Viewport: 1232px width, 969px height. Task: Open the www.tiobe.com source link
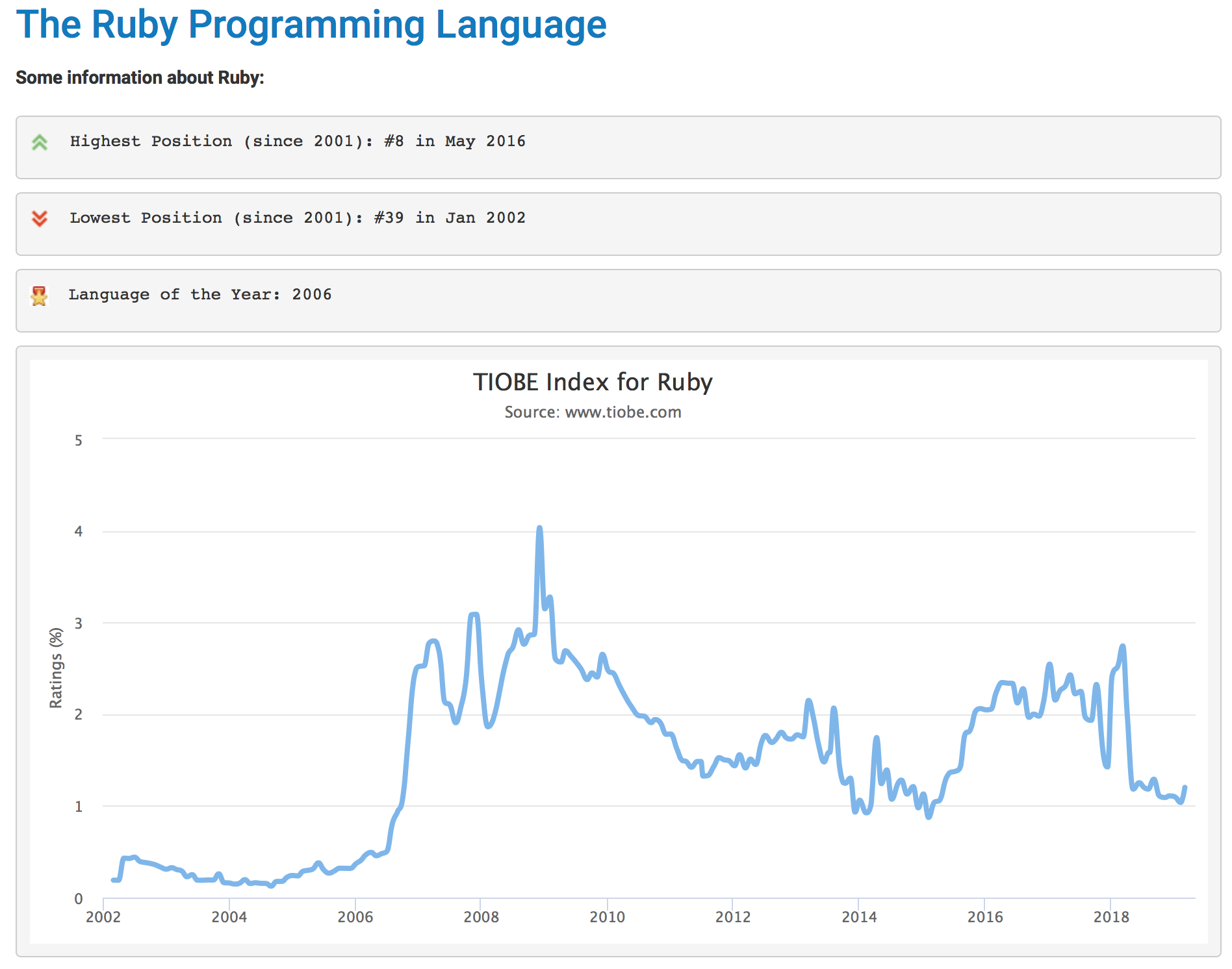tap(623, 412)
